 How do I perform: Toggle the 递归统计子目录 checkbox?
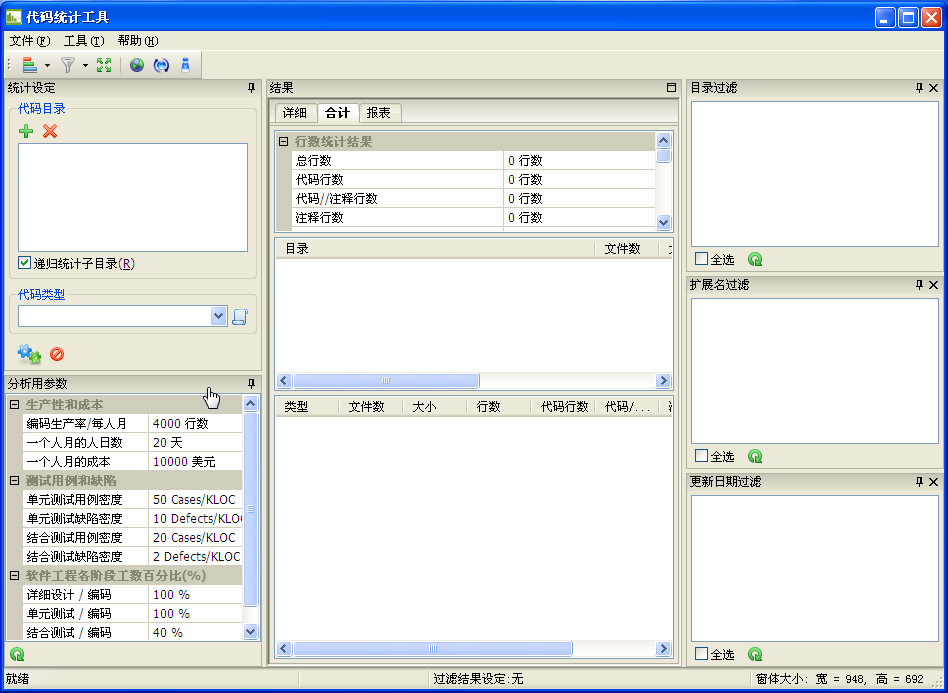click(24, 263)
